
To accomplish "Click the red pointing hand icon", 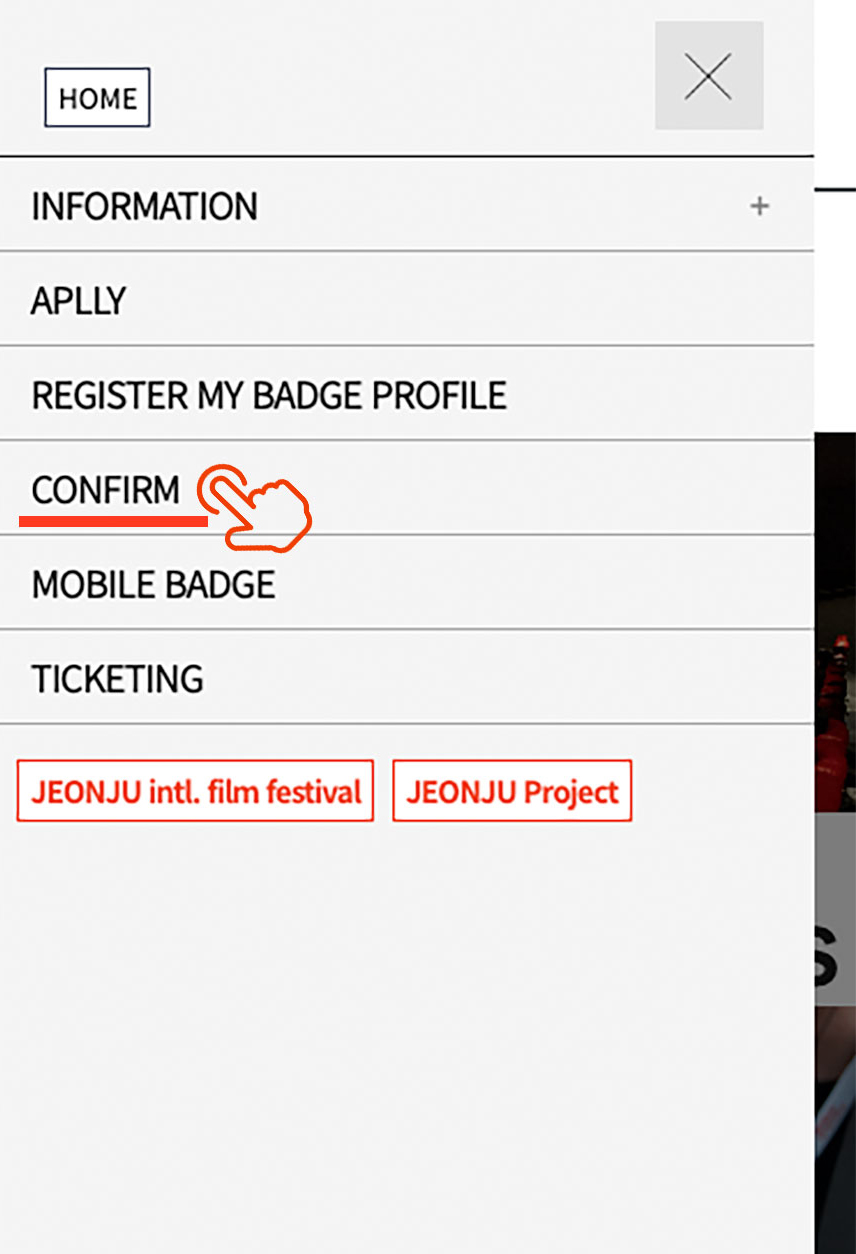I will (x=257, y=505).
